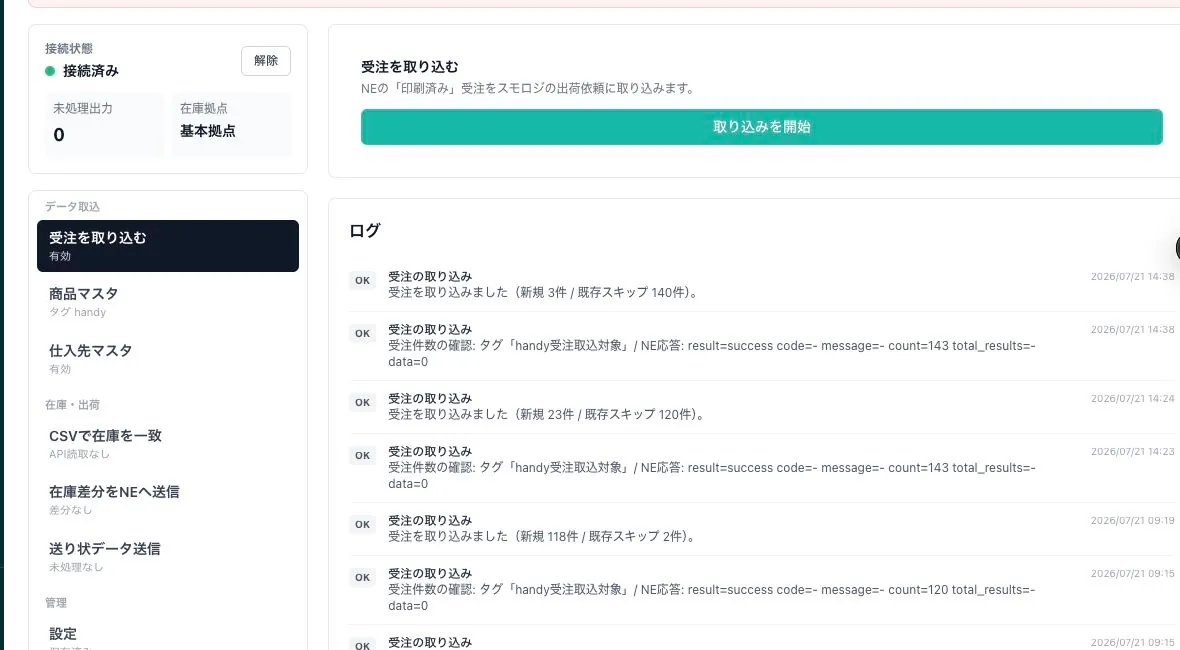Click timestamp 2026/07/21 09:19

[x=1133, y=520]
